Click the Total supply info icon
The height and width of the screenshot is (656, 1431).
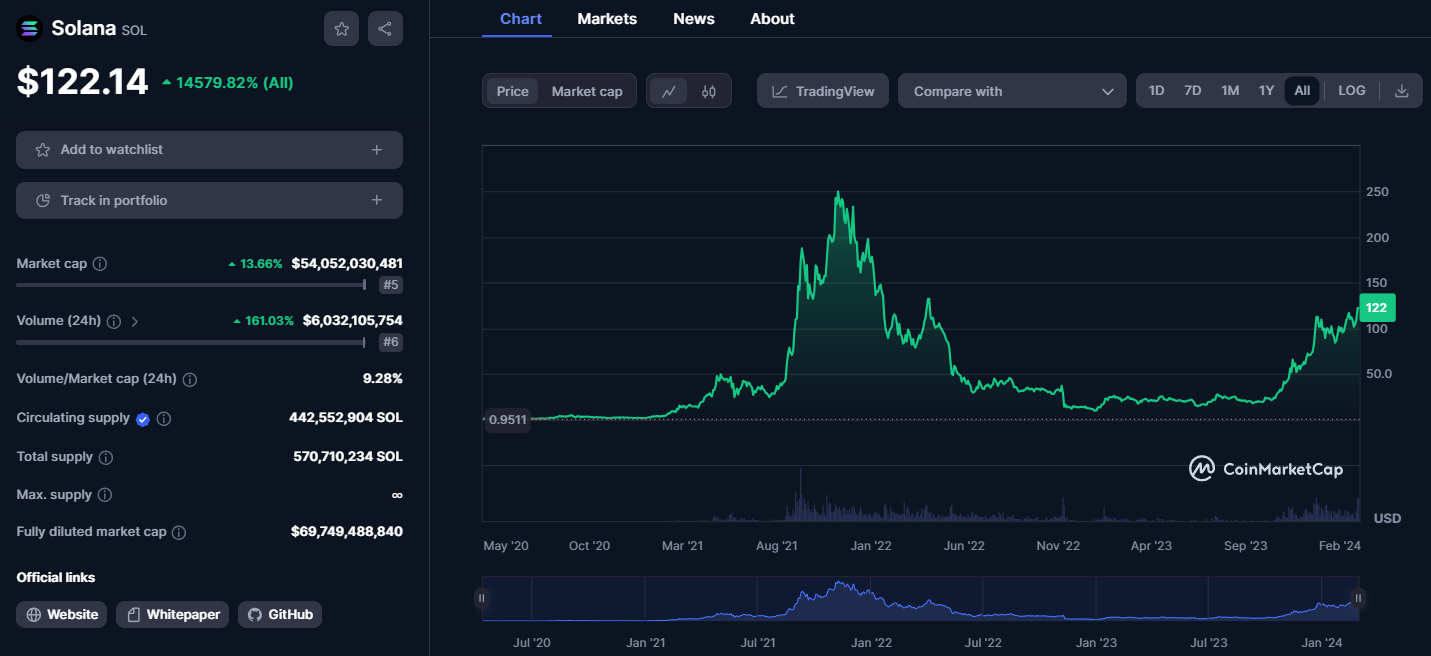[106, 457]
